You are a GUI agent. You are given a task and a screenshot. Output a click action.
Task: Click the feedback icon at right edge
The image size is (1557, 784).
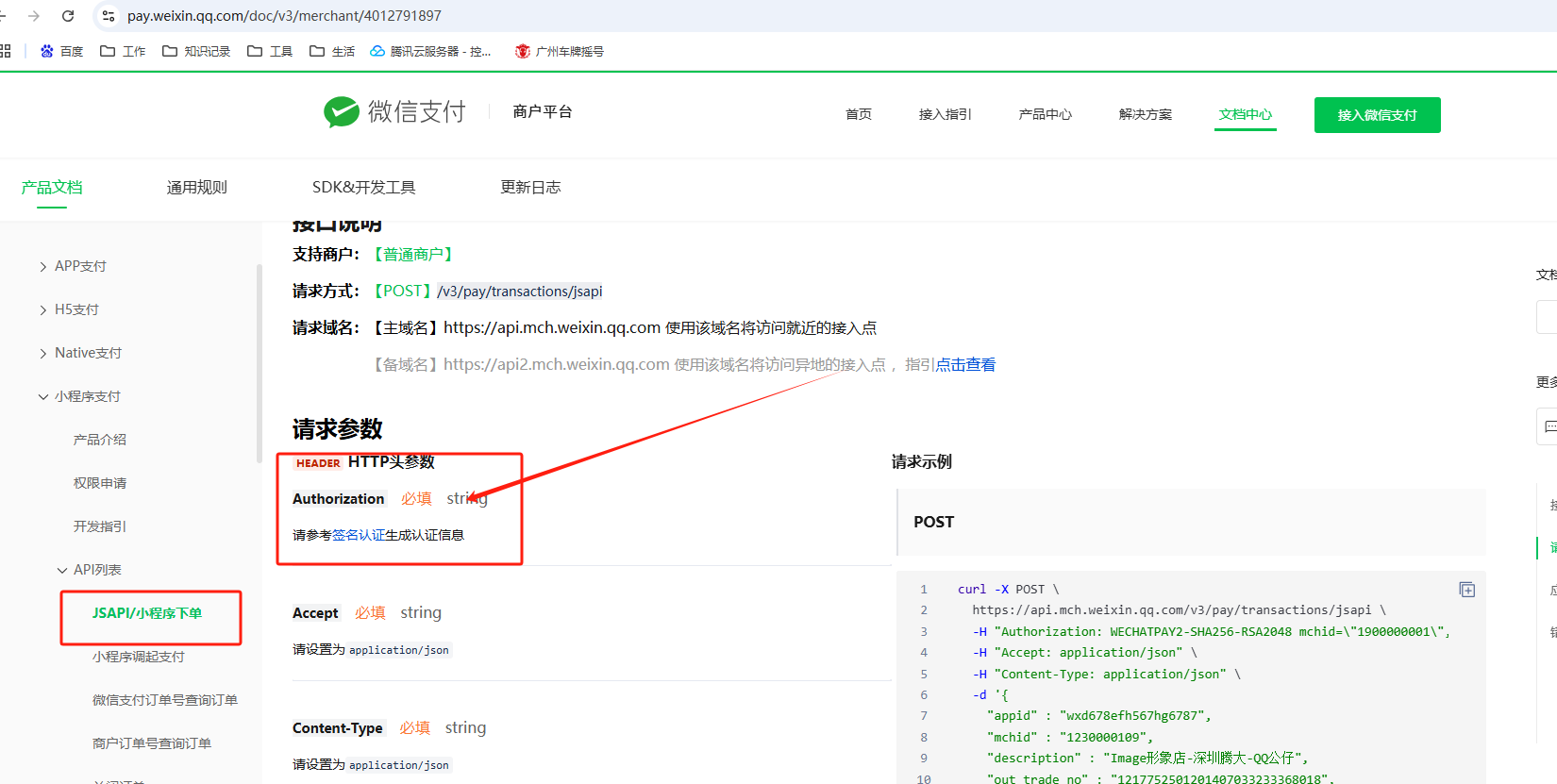[x=1549, y=426]
